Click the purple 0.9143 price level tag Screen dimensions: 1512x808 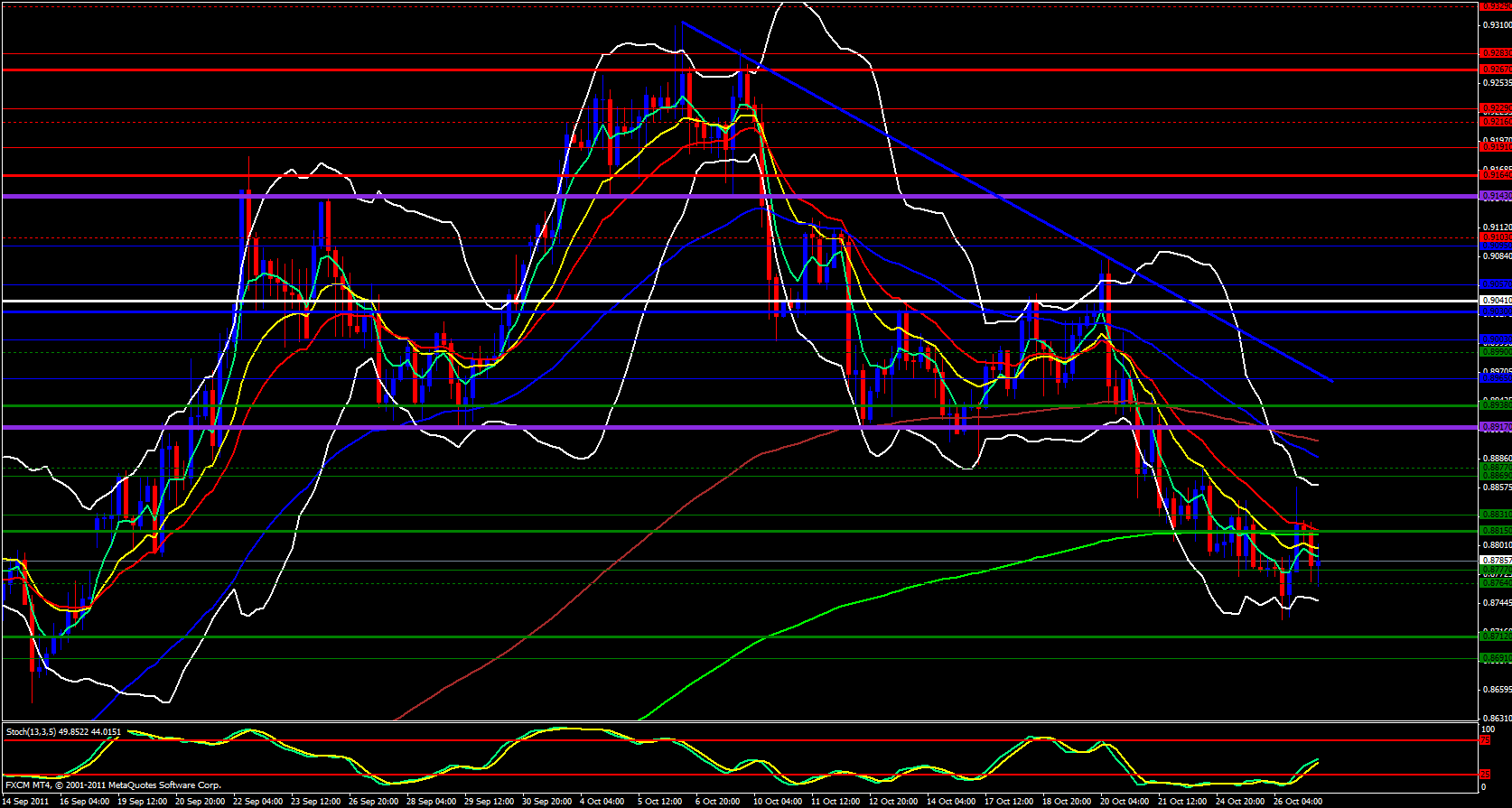1495,196
